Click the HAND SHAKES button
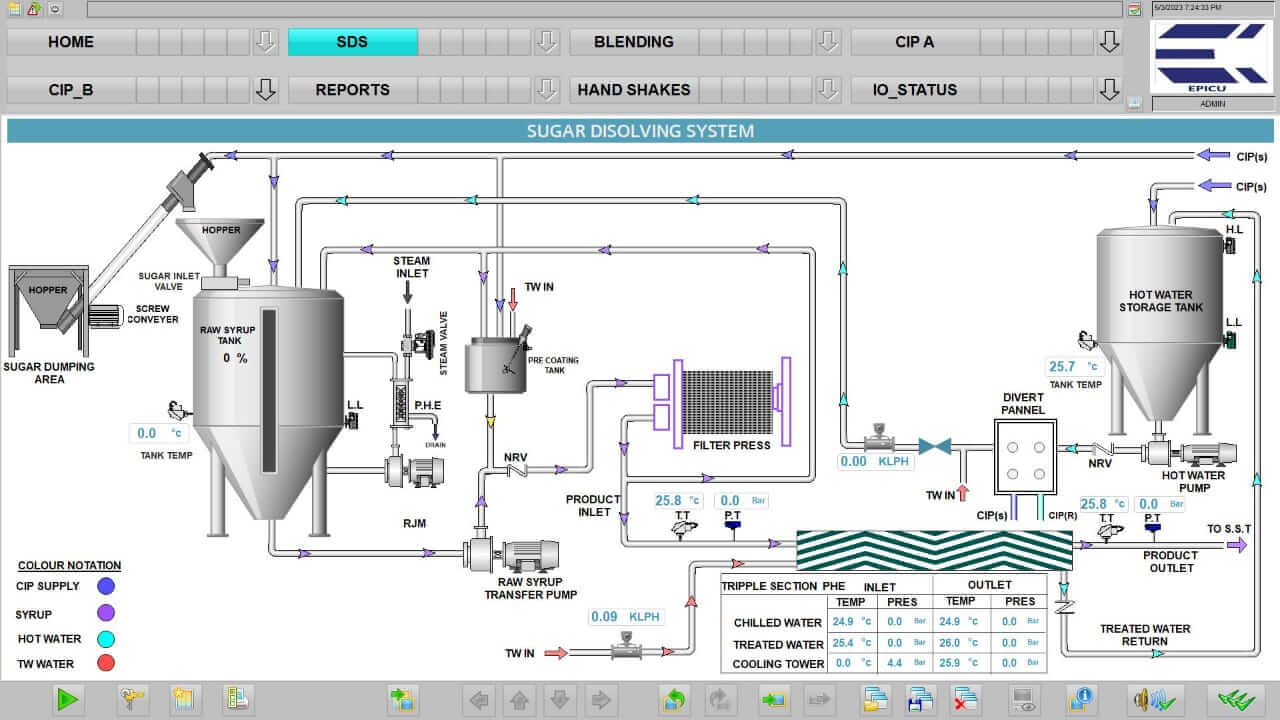 tap(633, 90)
